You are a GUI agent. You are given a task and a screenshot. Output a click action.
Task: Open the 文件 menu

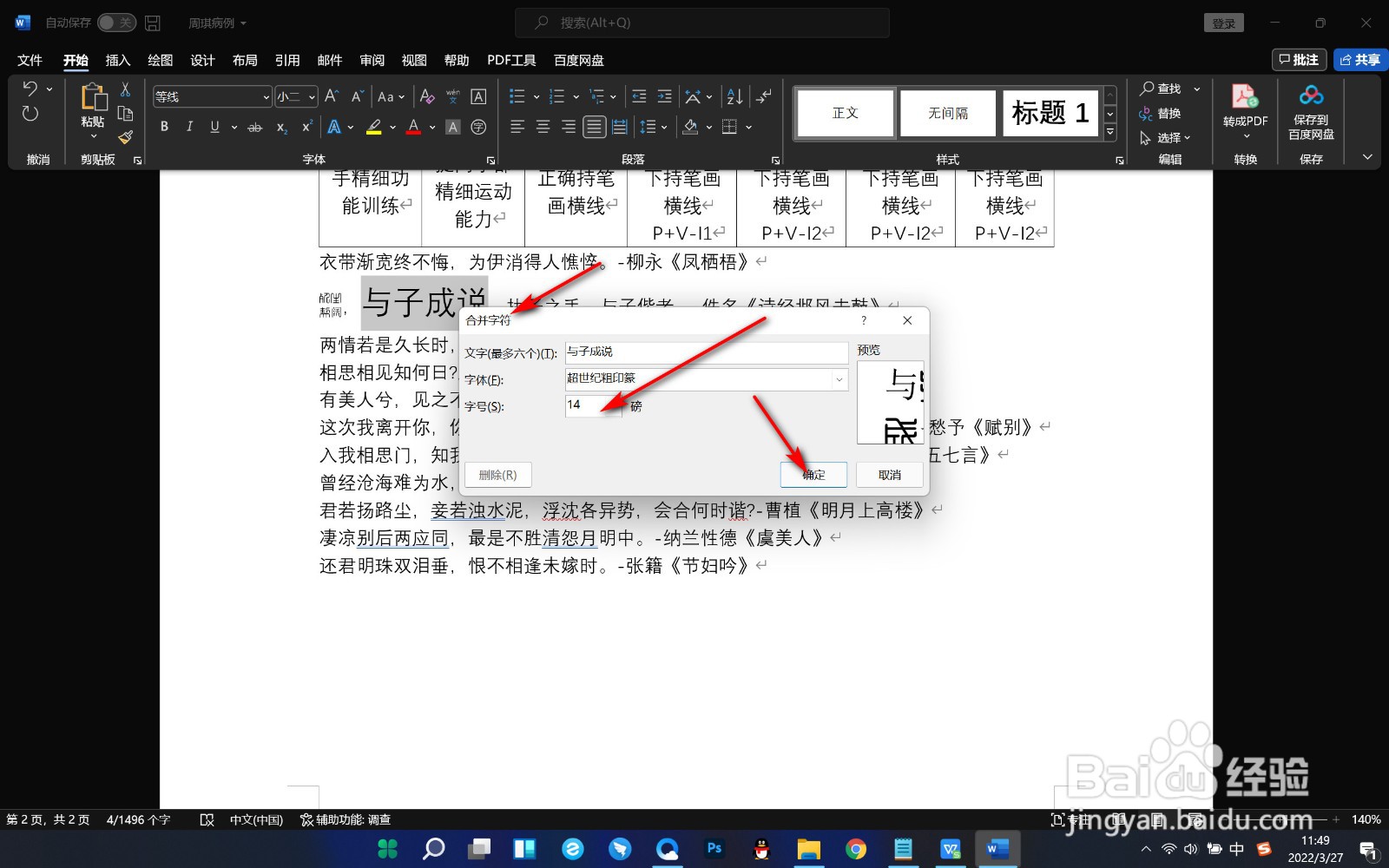[30, 60]
